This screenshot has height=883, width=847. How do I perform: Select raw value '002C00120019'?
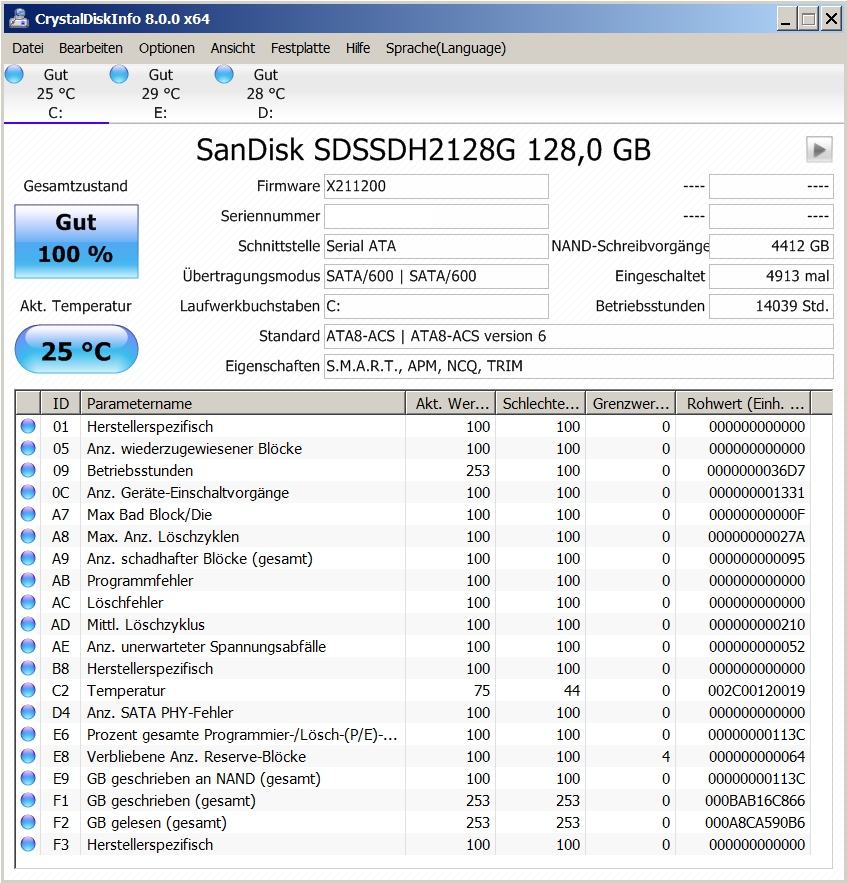click(x=756, y=691)
